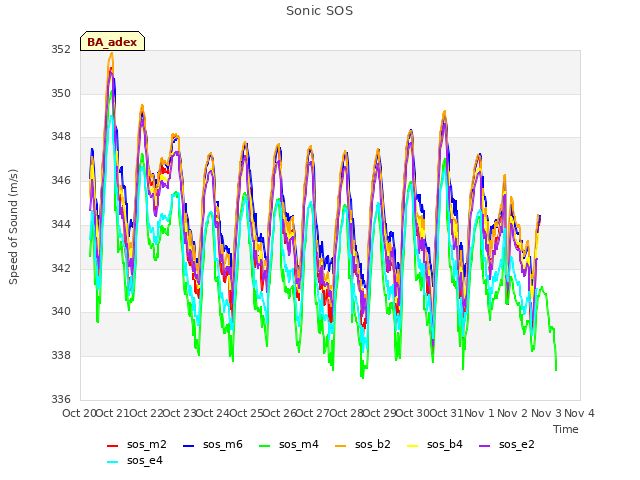Select the sos_m2 legend label
This screenshot has height=480, width=640.
click(147, 444)
